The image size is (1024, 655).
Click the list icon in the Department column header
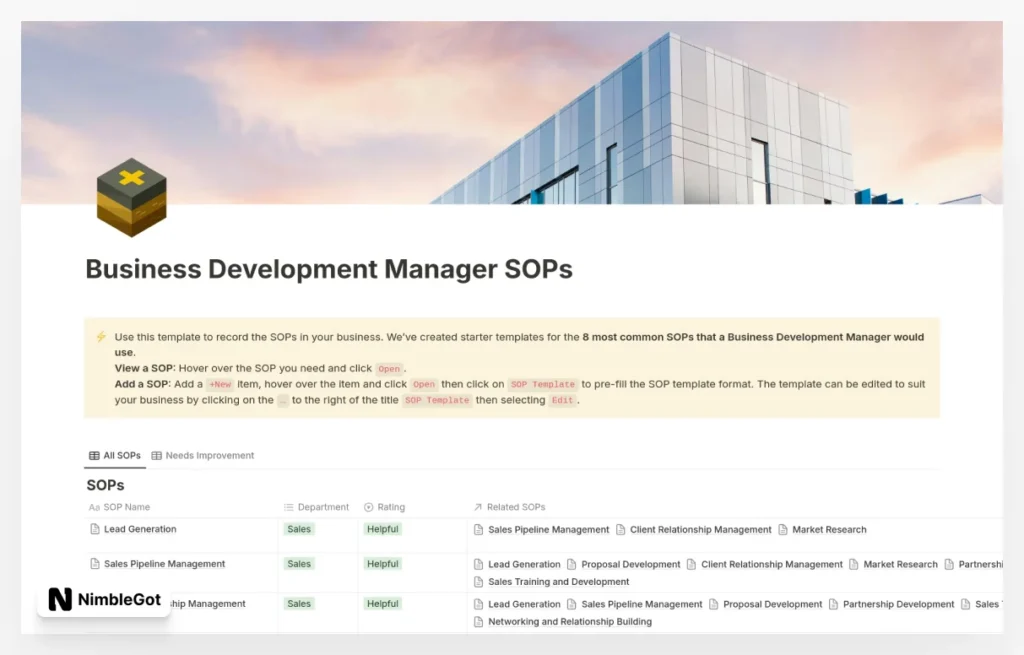pos(287,507)
